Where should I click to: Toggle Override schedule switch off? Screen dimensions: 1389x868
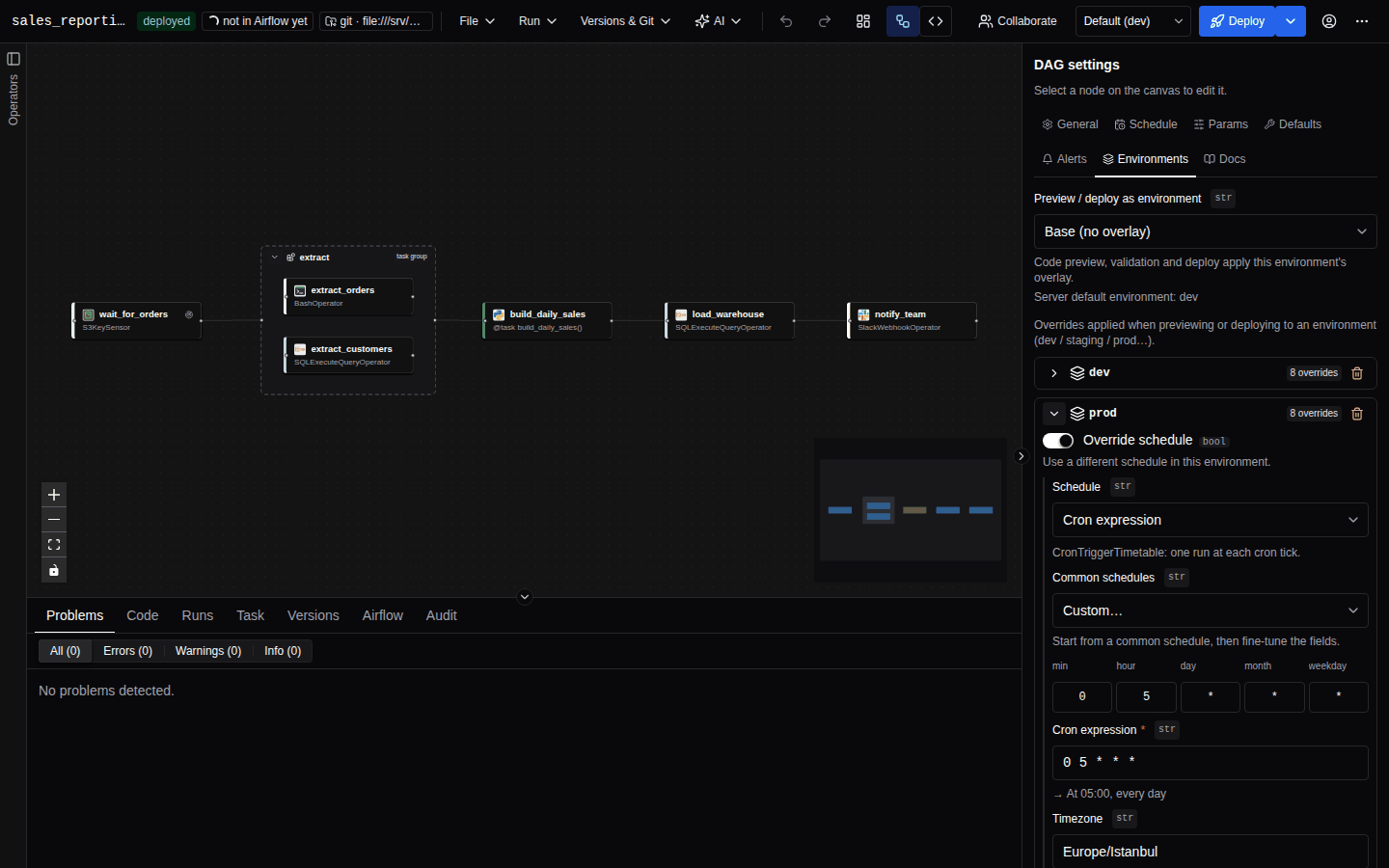click(1058, 441)
